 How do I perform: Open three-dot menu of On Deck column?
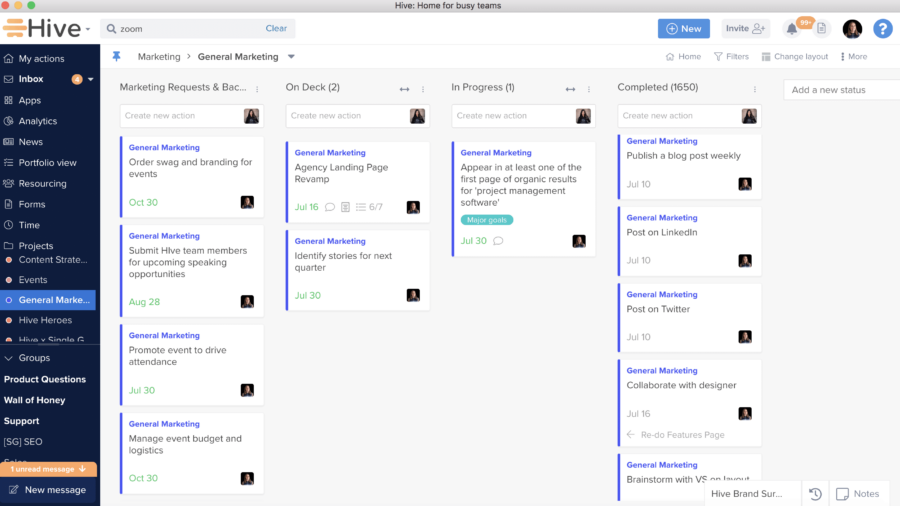click(x=423, y=89)
